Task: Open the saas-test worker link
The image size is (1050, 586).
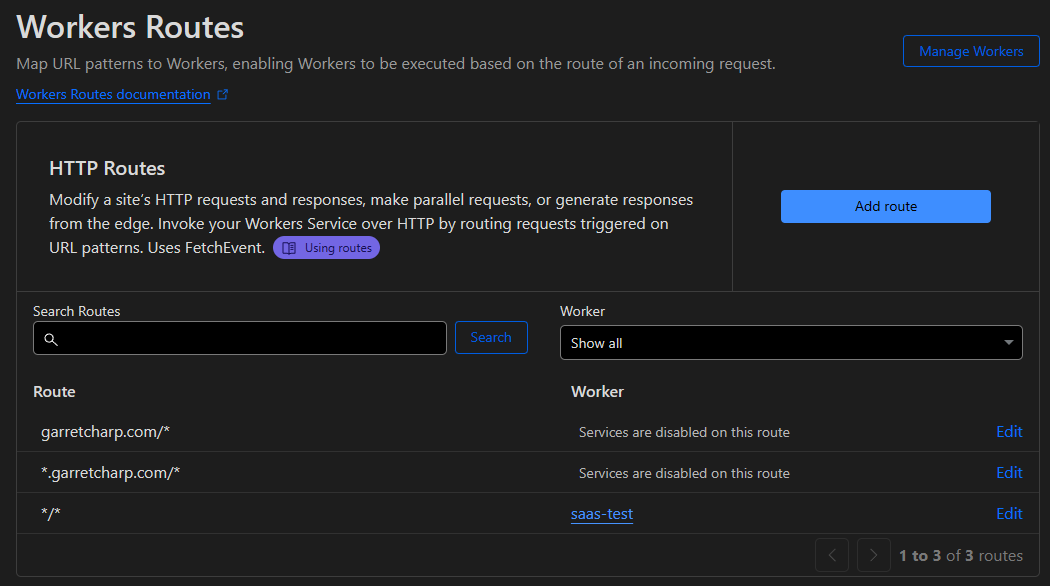Action: [602, 514]
